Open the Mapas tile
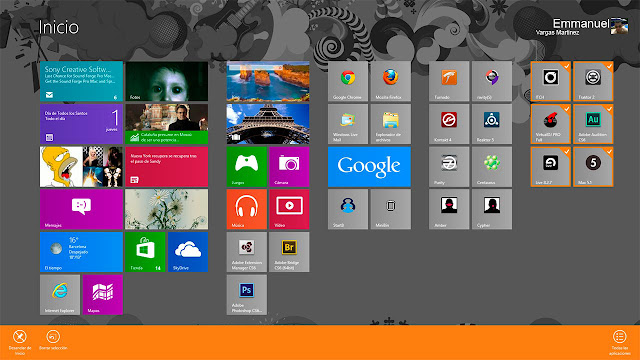Screen dimensions: 640x360 click(102, 295)
